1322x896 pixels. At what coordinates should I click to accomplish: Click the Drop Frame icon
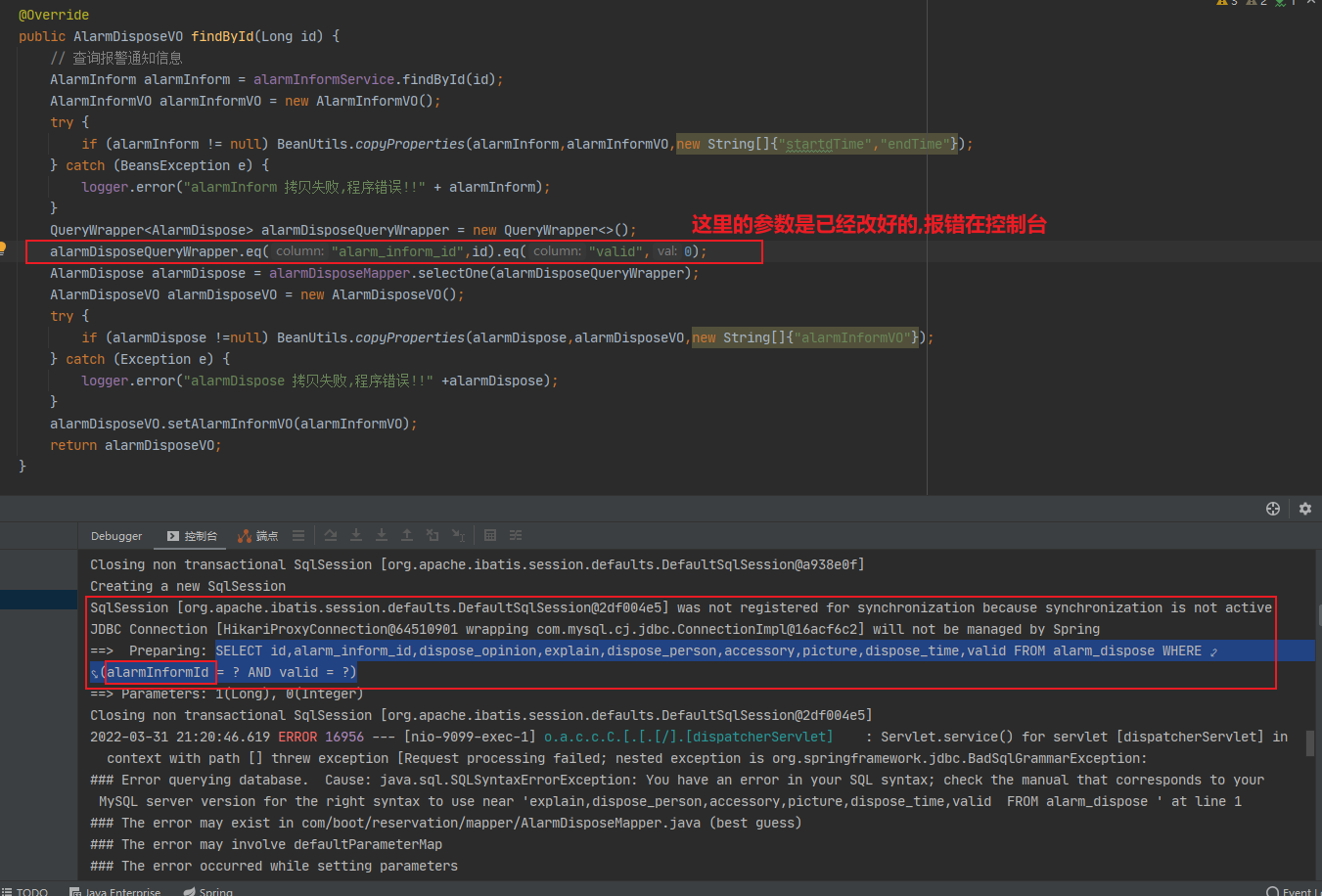coord(433,535)
